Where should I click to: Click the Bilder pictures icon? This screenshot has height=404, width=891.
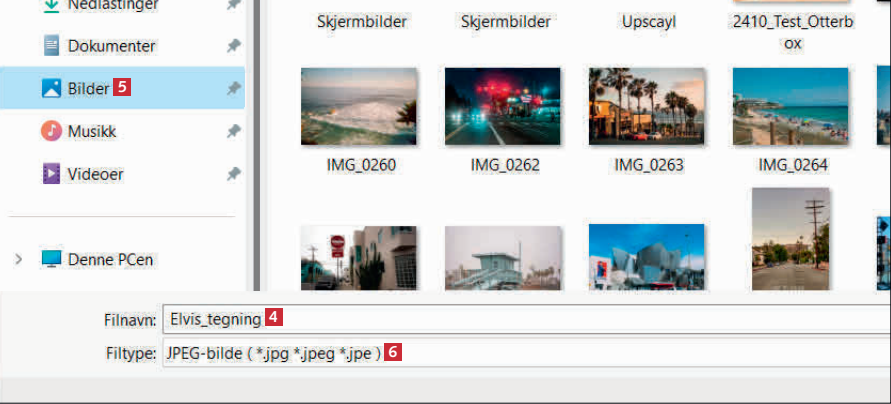click(x=51, y=88)
